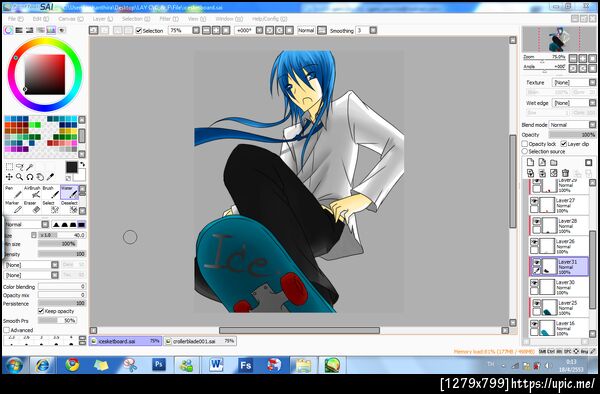Open the second brush [None] texture dropdown
The image size is (600, 394).
click(x=55, y=275)
